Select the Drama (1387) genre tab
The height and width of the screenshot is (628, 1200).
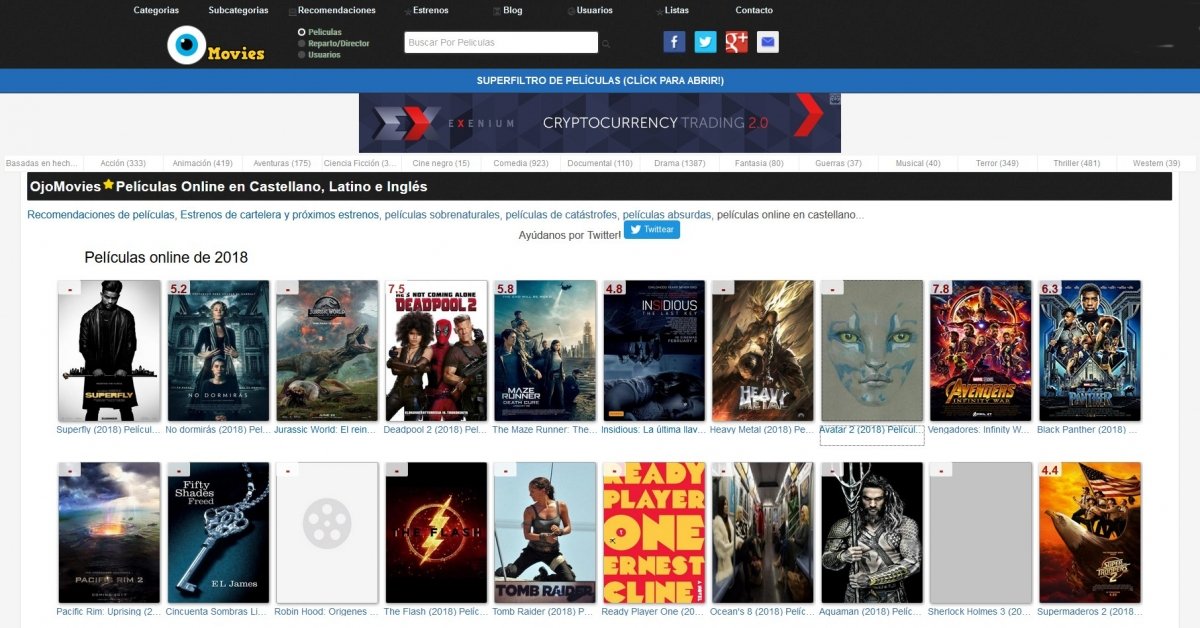[680, 163]
